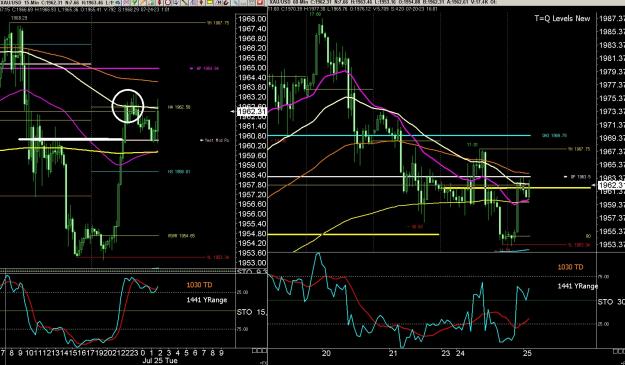The height and width of the screenshot is (365, 625).
Task: Click the 1962.31 current price tag on 60 Min chart
Action: pos(610,185)
